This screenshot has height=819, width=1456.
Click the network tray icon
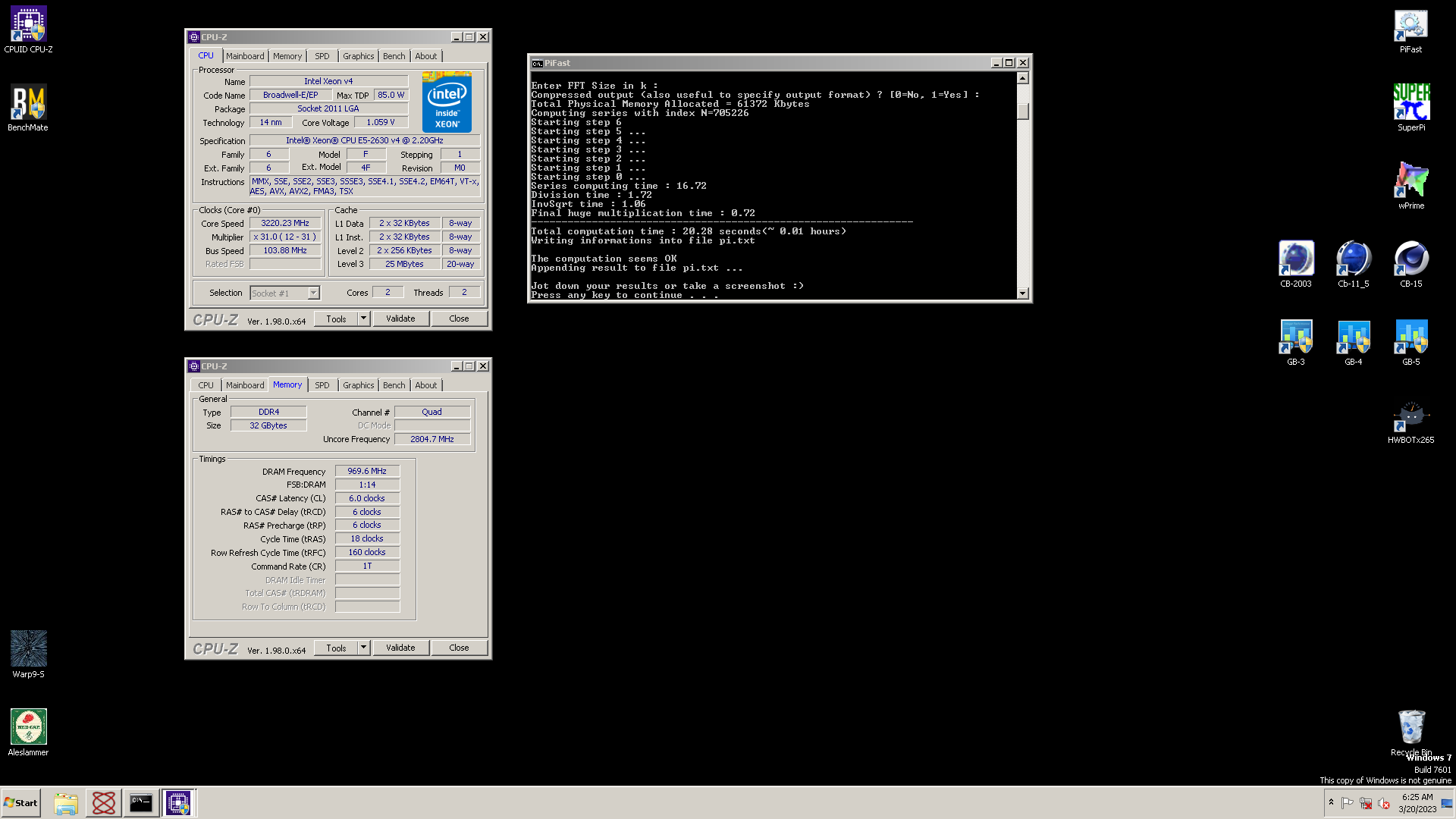point(1365,803)
